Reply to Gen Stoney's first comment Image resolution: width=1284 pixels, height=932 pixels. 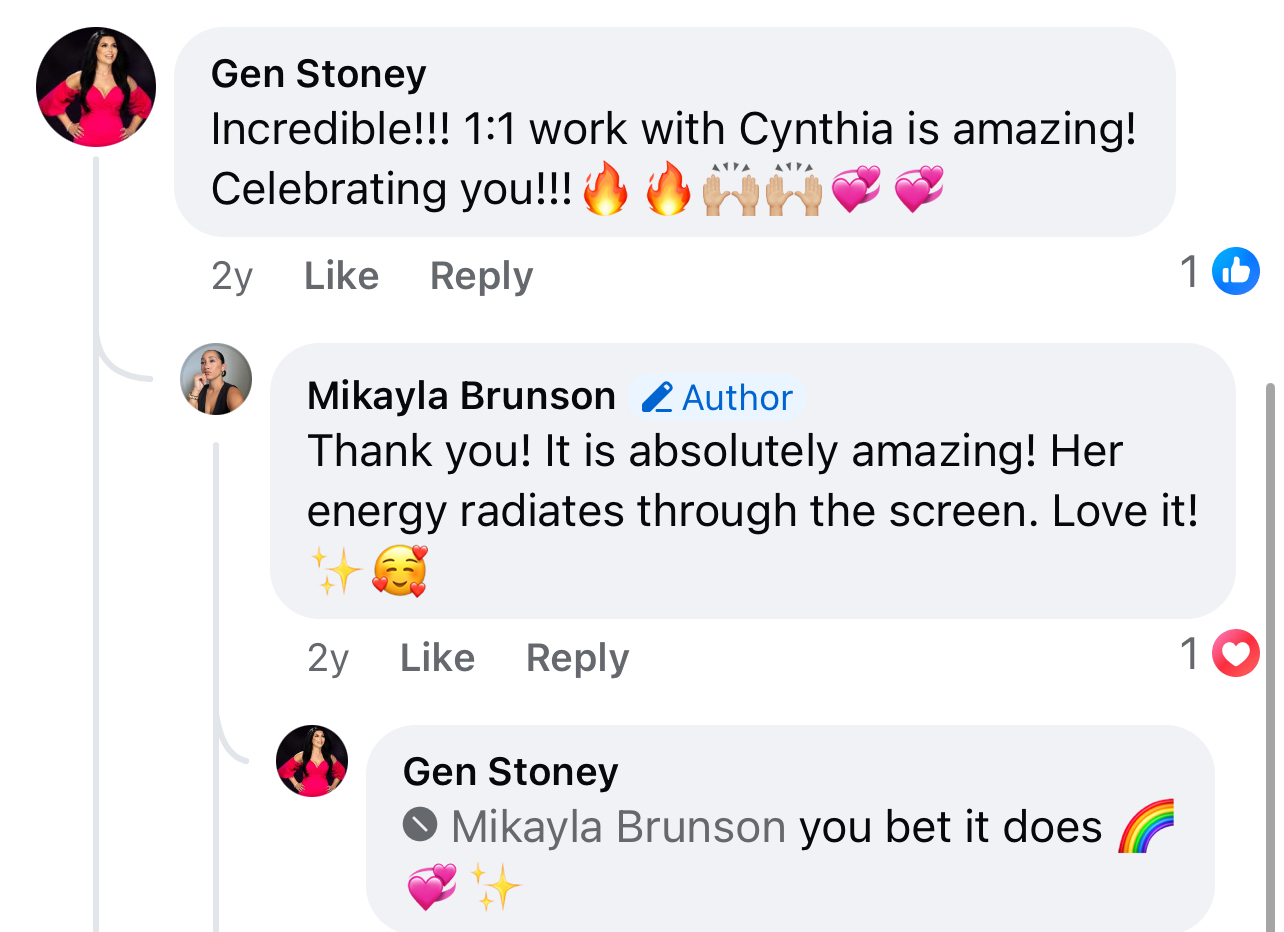481,276
